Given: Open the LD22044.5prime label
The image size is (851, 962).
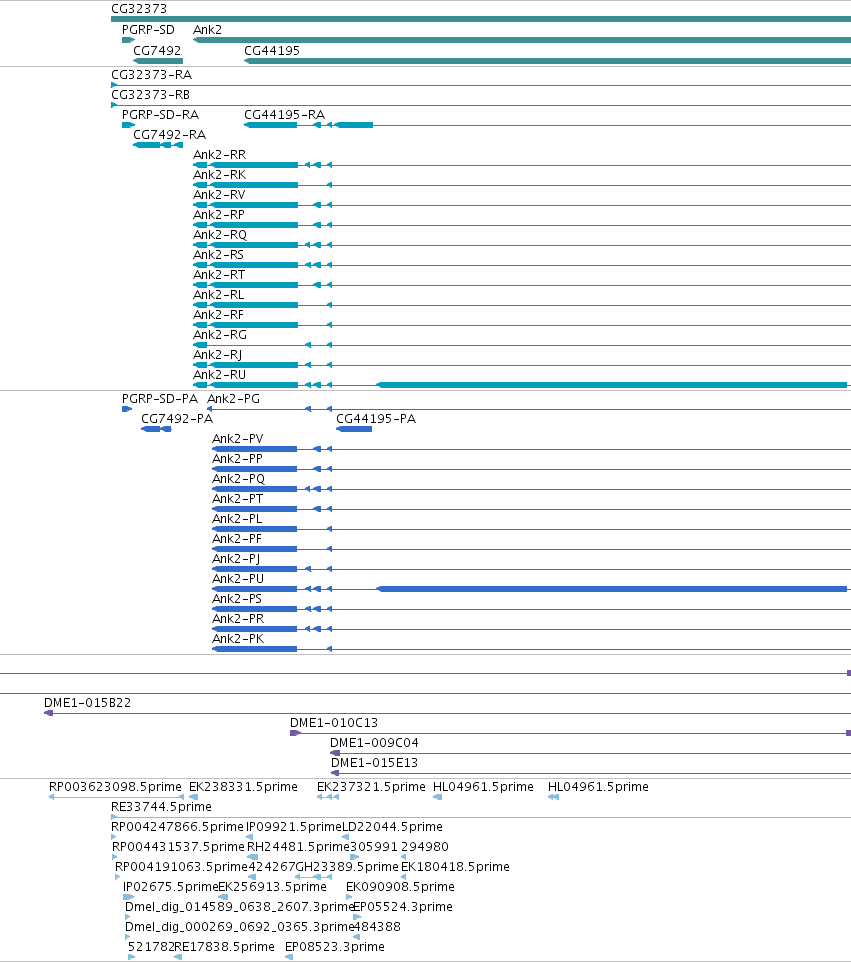Looking at the screenshot, I should pyautogui.click(x=392, y=826).
